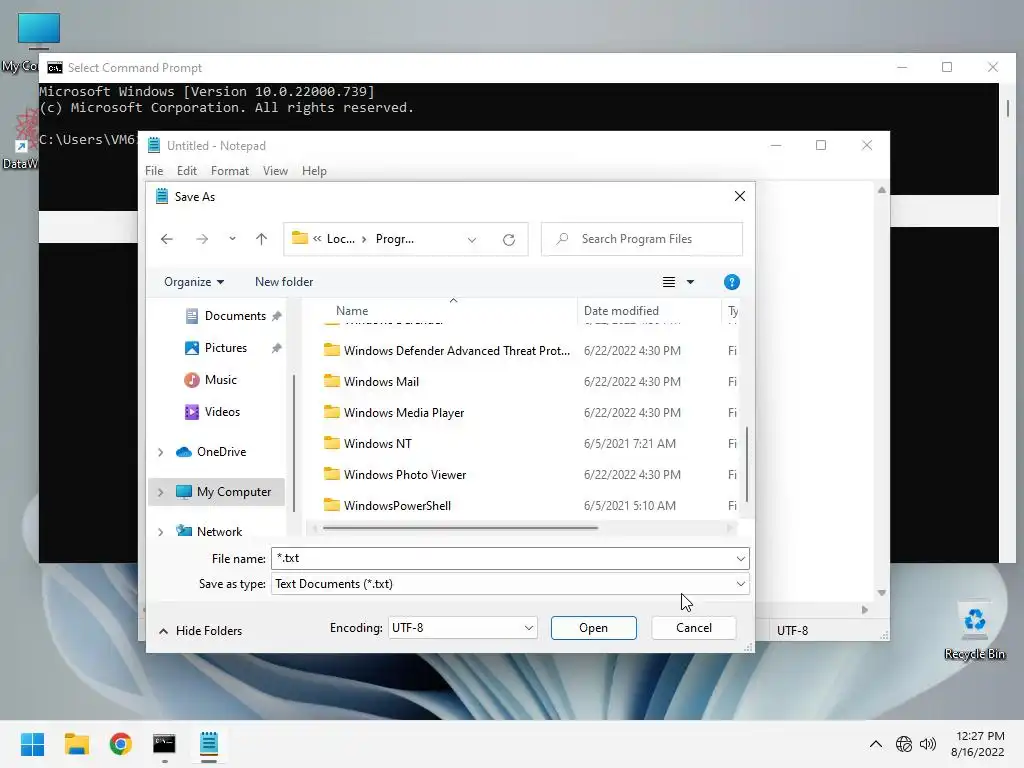The width and height of the screenshot is (1024, 768).
Task: Select Music in navigation pane
Action: pyautogui.click(x=221, y=380)
